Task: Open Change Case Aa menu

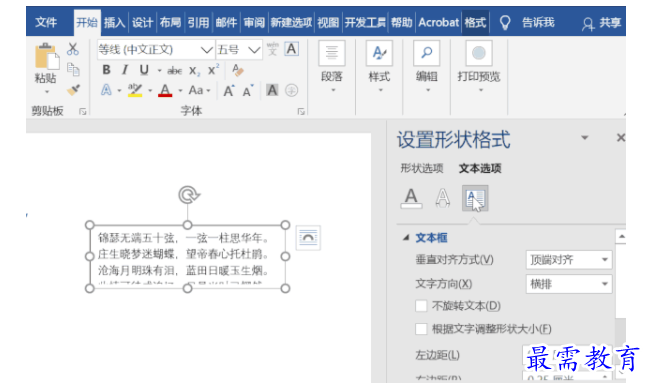Action: pos(199,90)
